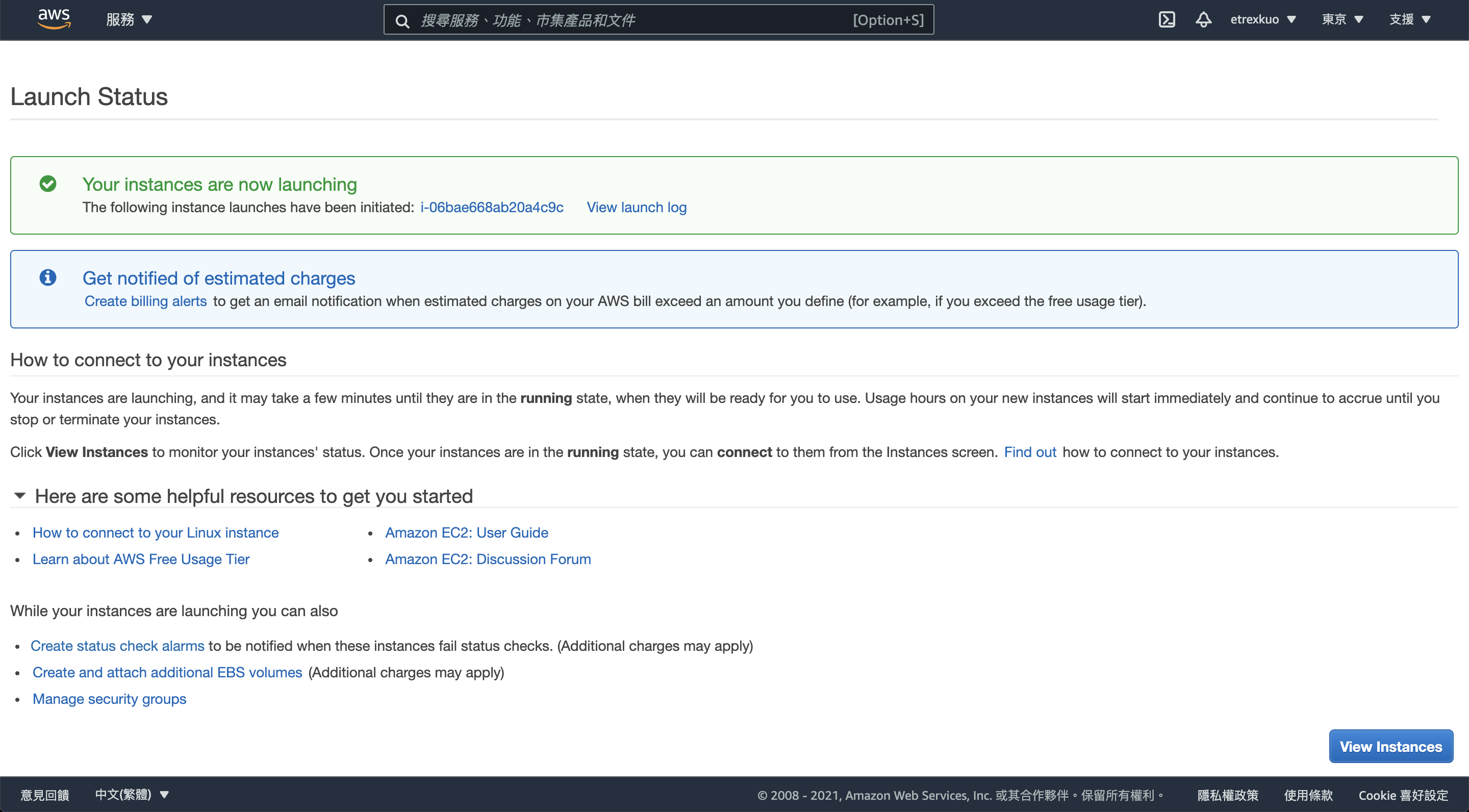Click the AWS logo home icon

[54, 19]
